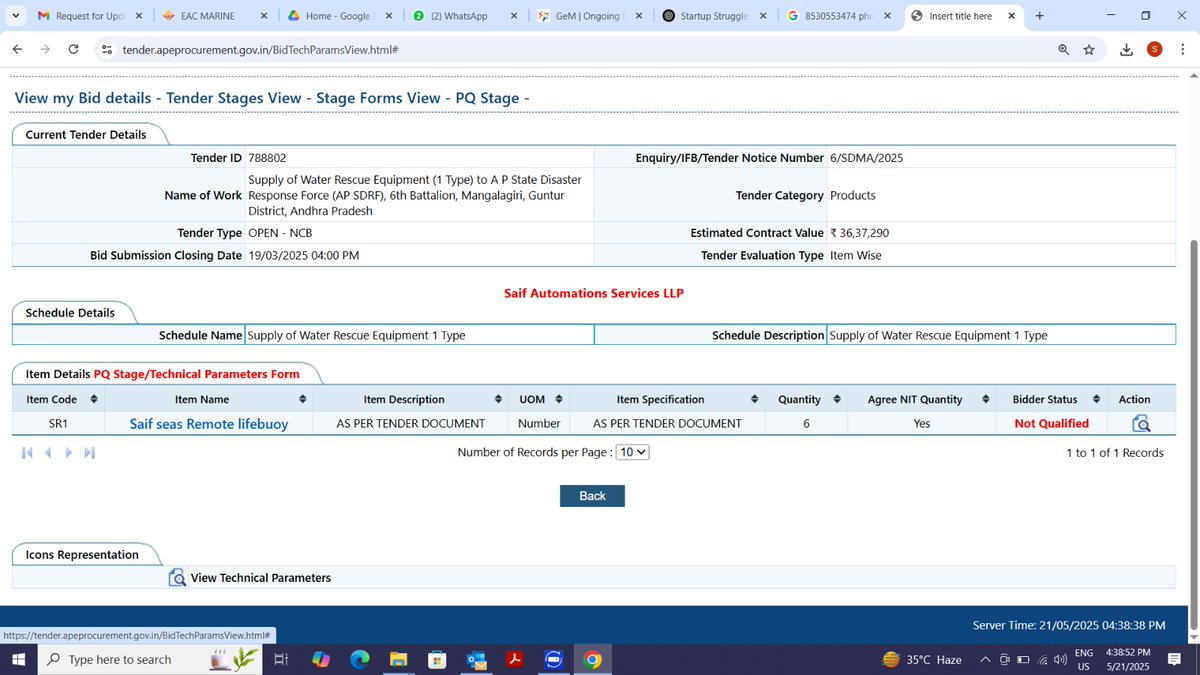Open Saif seas Remote lifebuoy link
Screen dimensions: 1200x675
click(x=209, y=424)
